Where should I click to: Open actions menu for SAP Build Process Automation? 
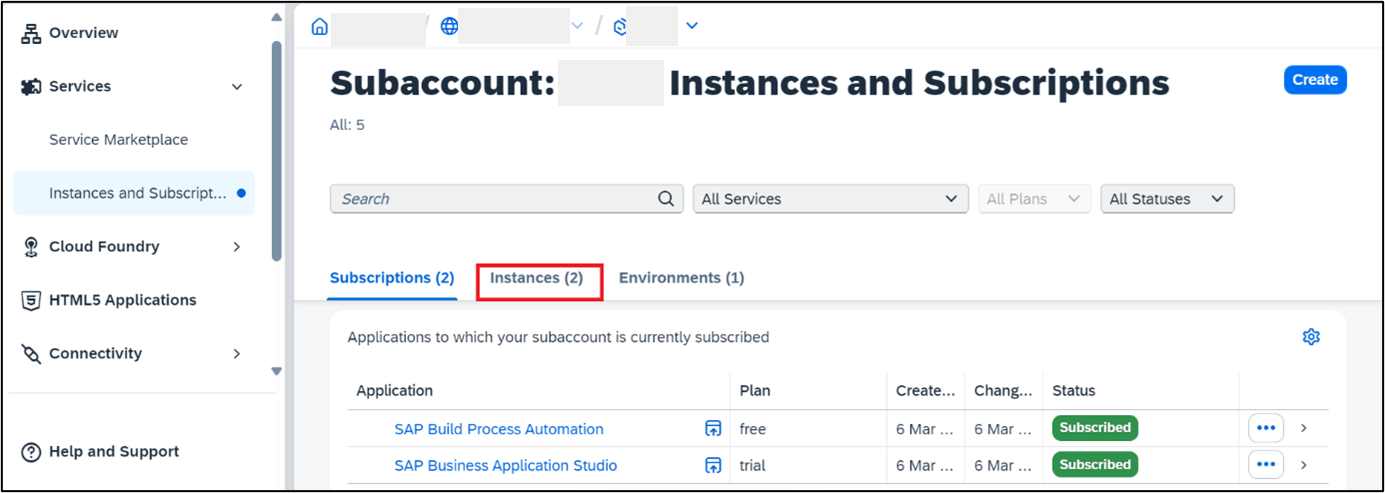1266,428
